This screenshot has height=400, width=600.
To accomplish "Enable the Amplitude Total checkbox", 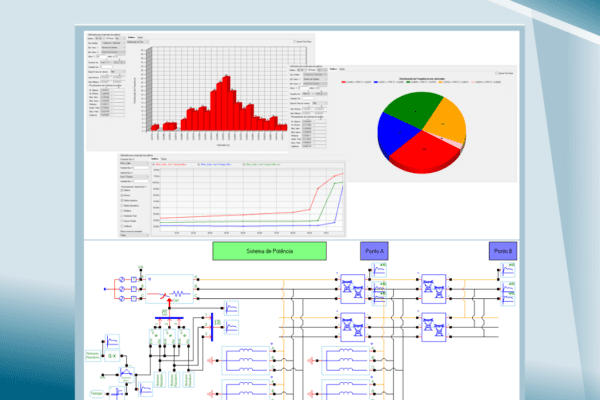I will (122, 216).
